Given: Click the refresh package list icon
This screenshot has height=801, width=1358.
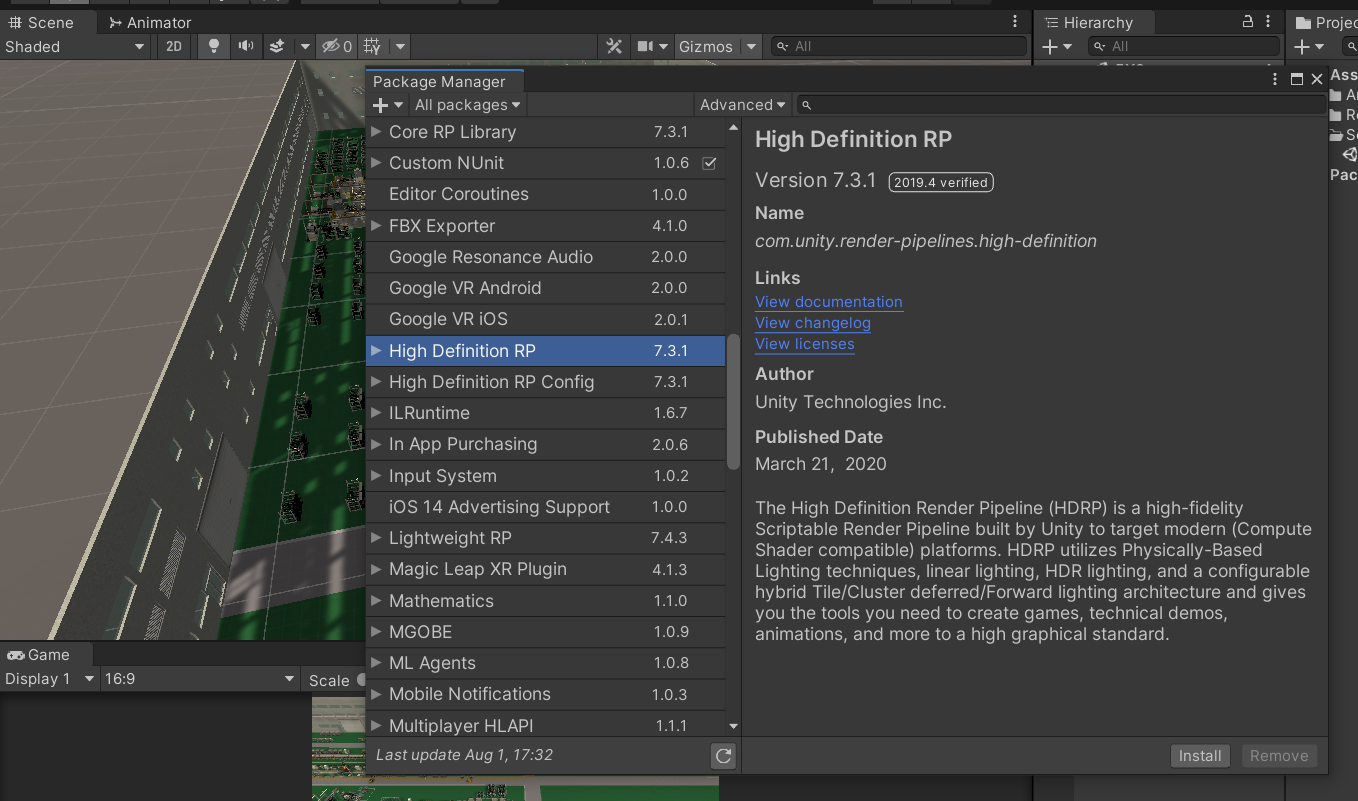Looking at the screenshot, I should point(723,756).
